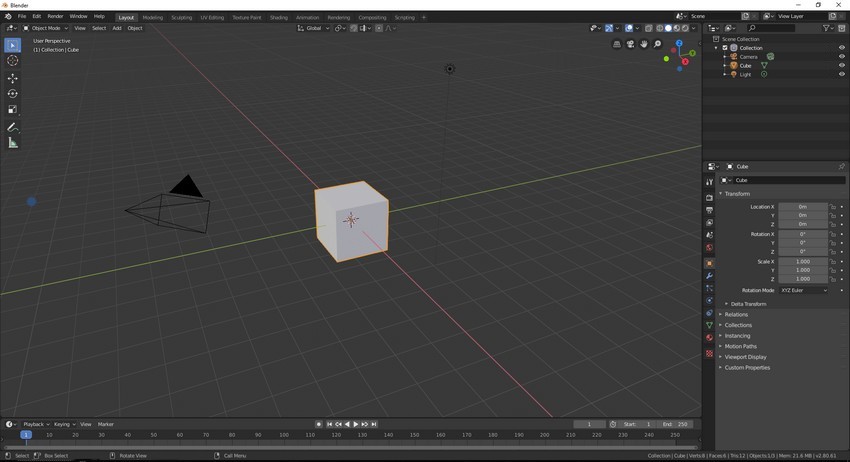Screen dimensions: 850x462
Task: Click the Scale X value field
Action: pos(803,261)
